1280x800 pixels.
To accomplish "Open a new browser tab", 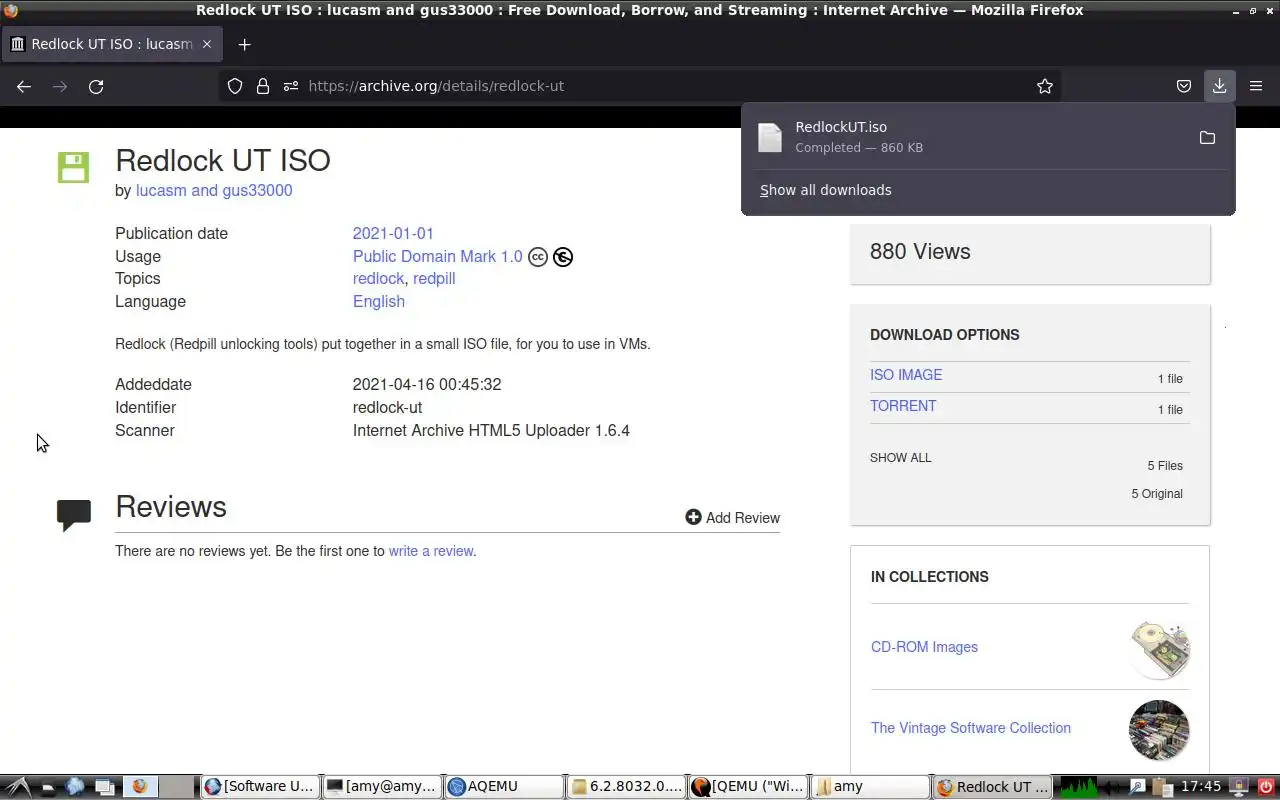I will click(244, 44).
